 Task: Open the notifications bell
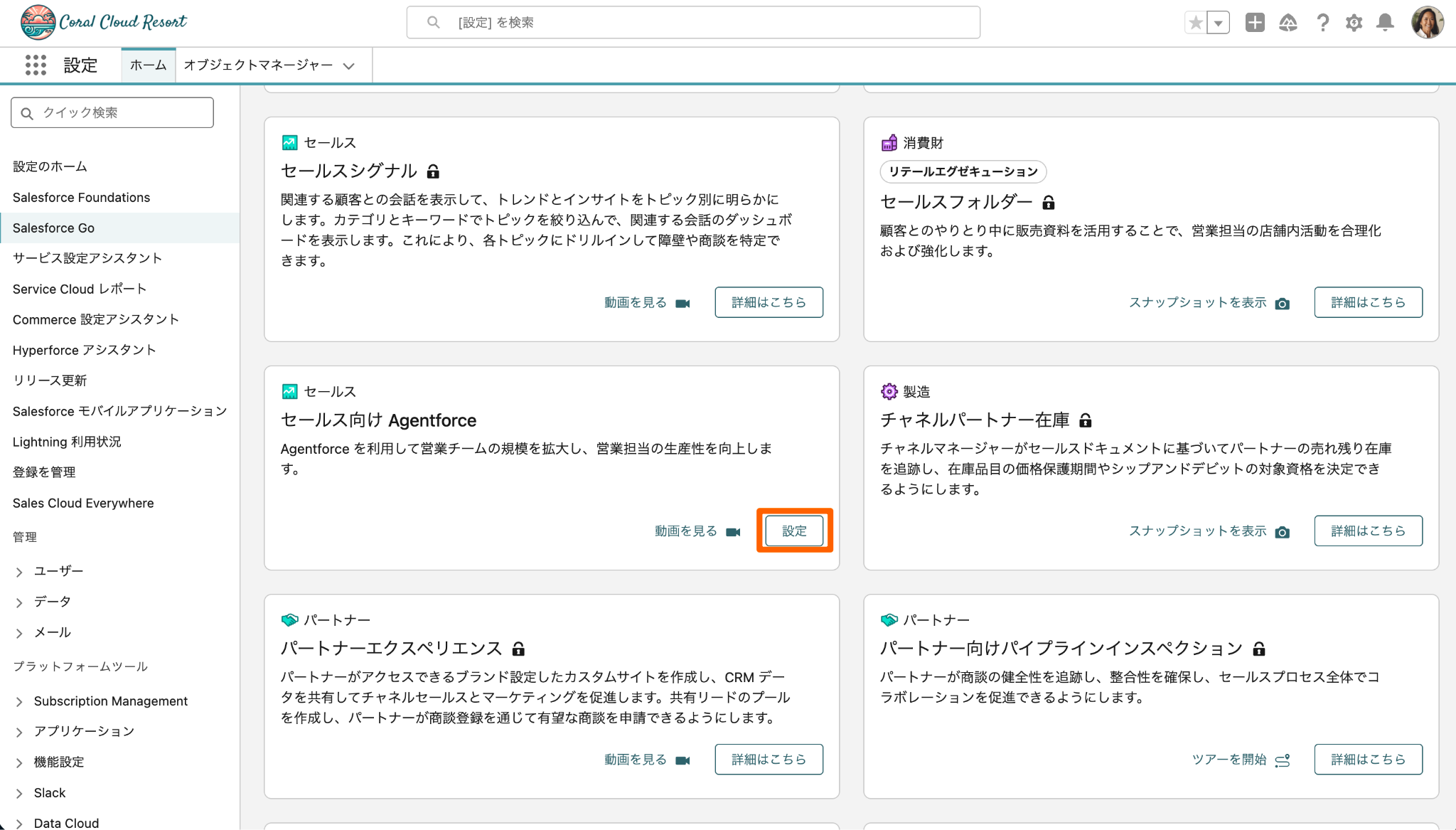[1385, 23]
